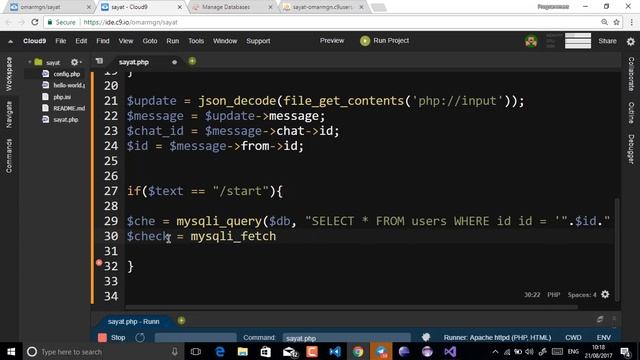Open the Navigate side panel
The width and height of the screenshot is (640, 360).
[9, 114]
